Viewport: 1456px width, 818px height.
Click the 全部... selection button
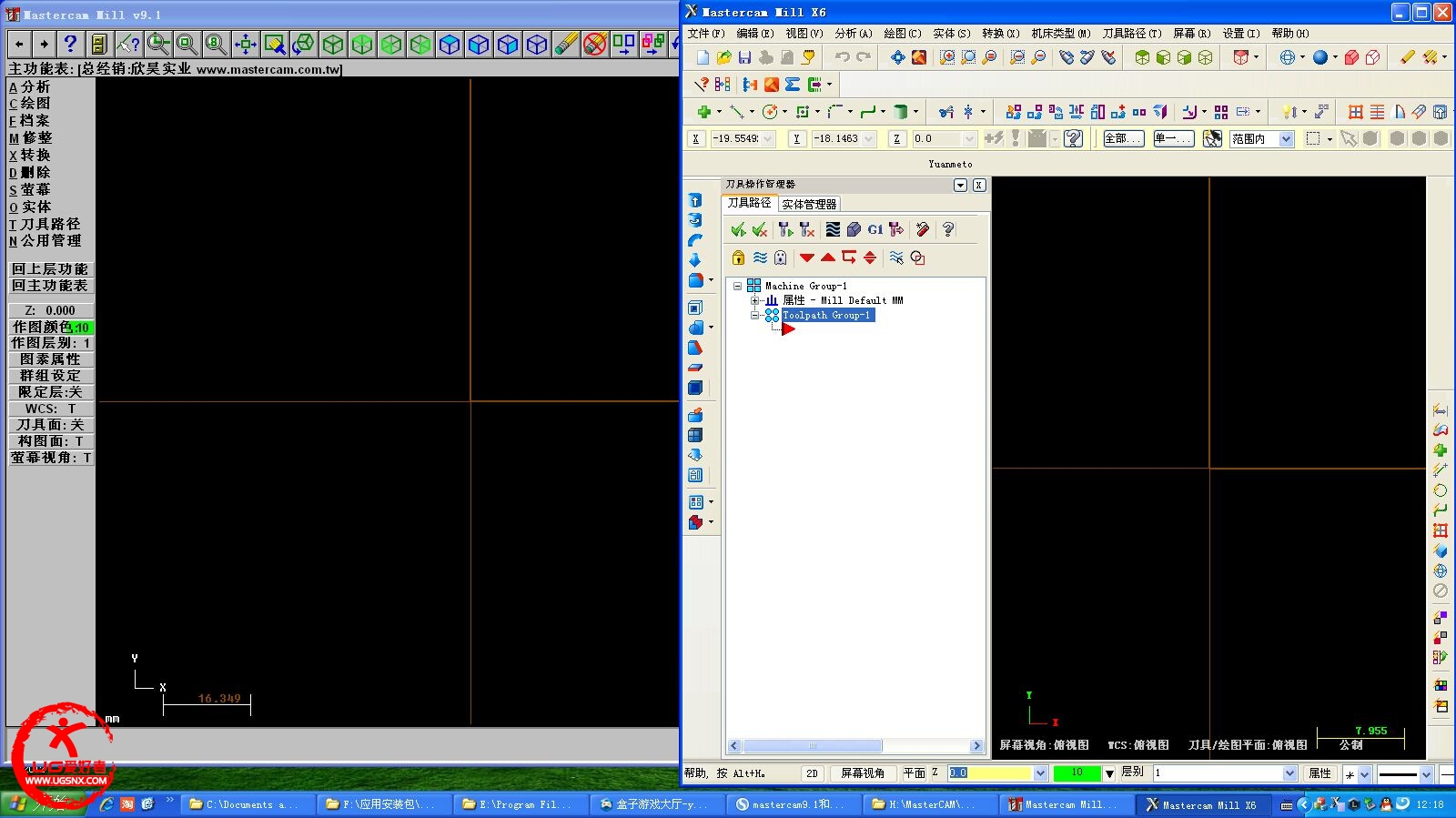(x=1122, y=138)
